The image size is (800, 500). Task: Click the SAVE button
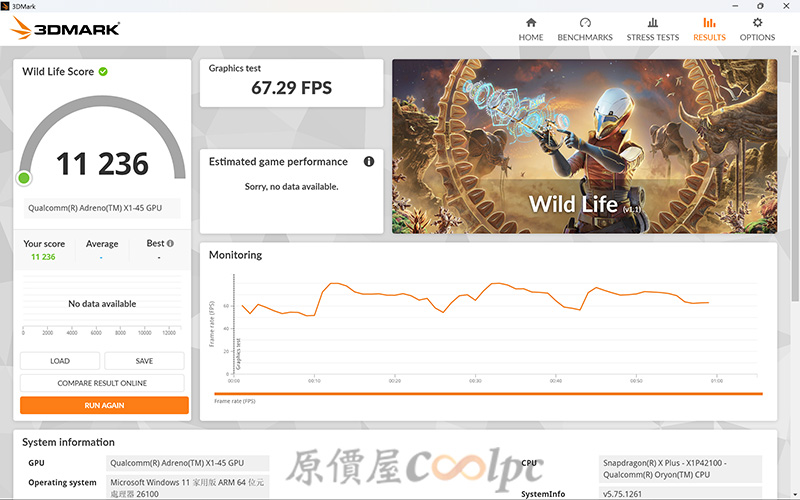pos(144,361)
